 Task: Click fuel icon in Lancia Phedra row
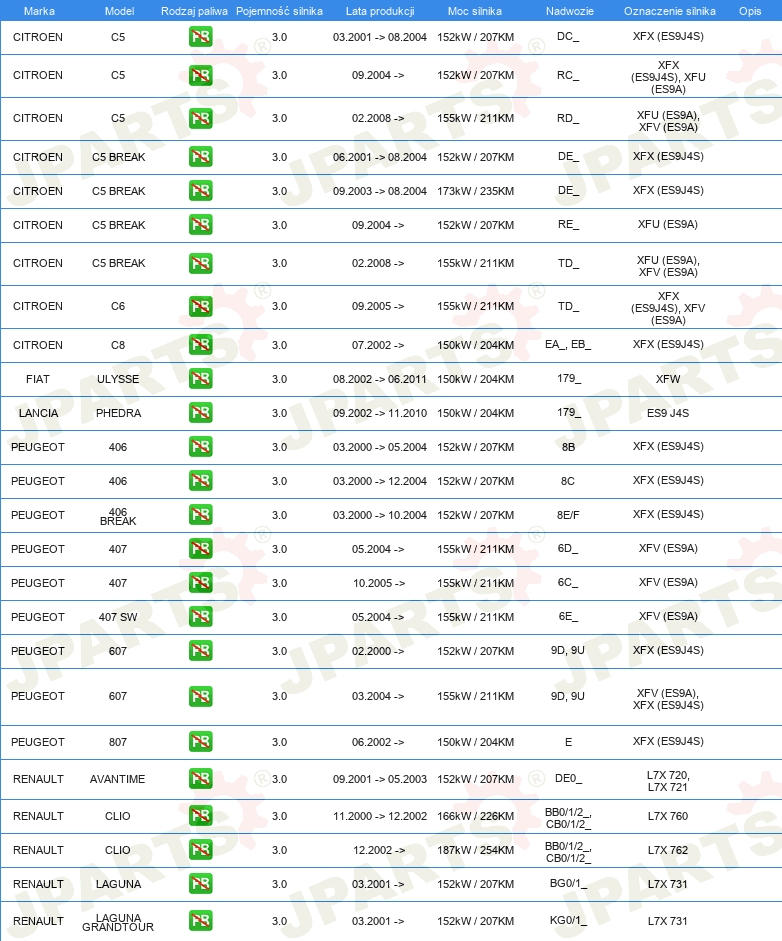[200, 413]
